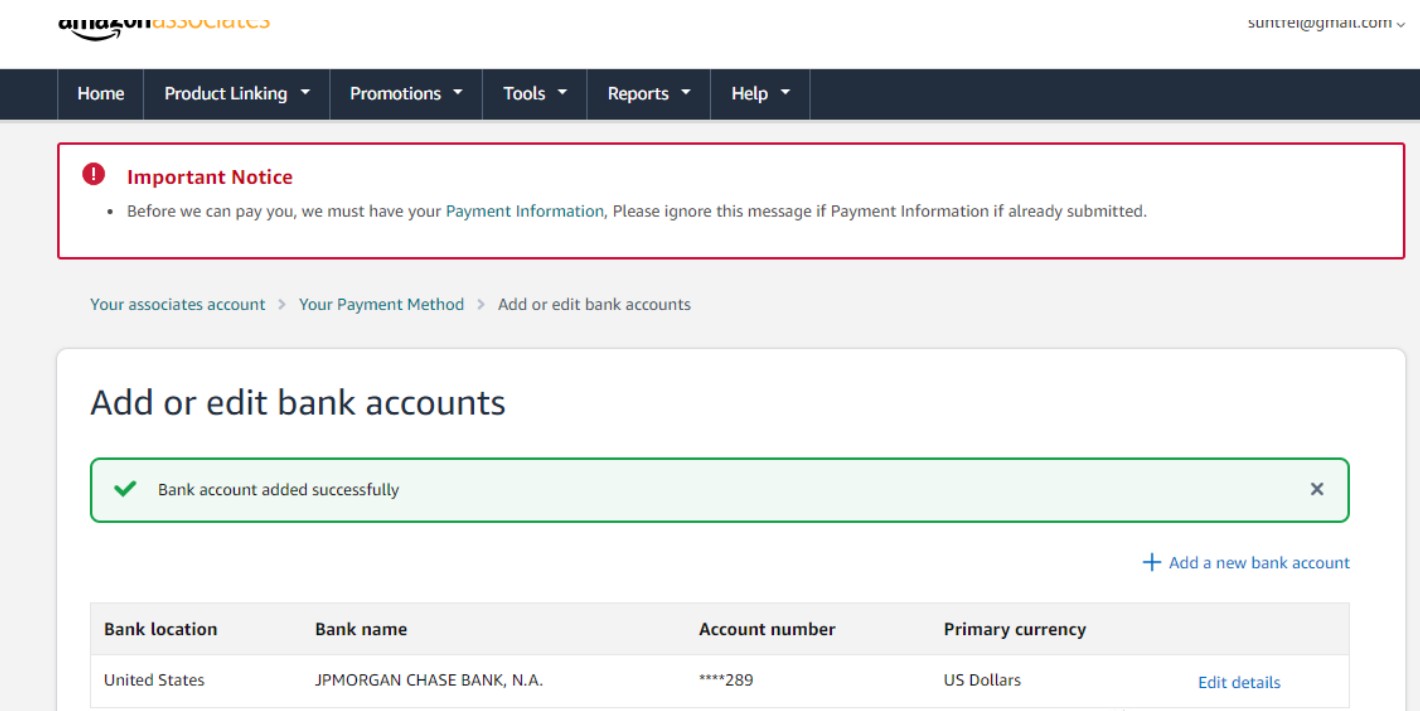Open the Reports menu
This screenshot has height=711, width=1420.
[649, 93]
